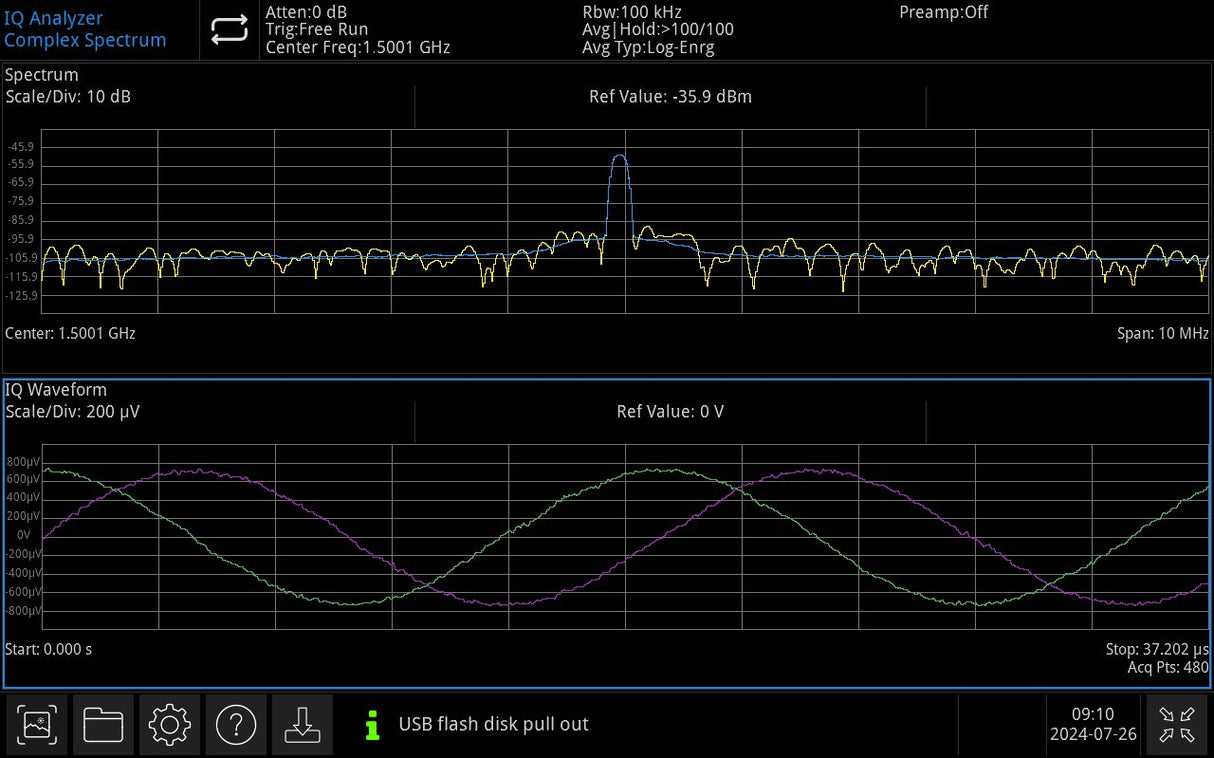Open the screenshot capture tool
Viewport: 1214px width, 758px height.
(37, 725)
